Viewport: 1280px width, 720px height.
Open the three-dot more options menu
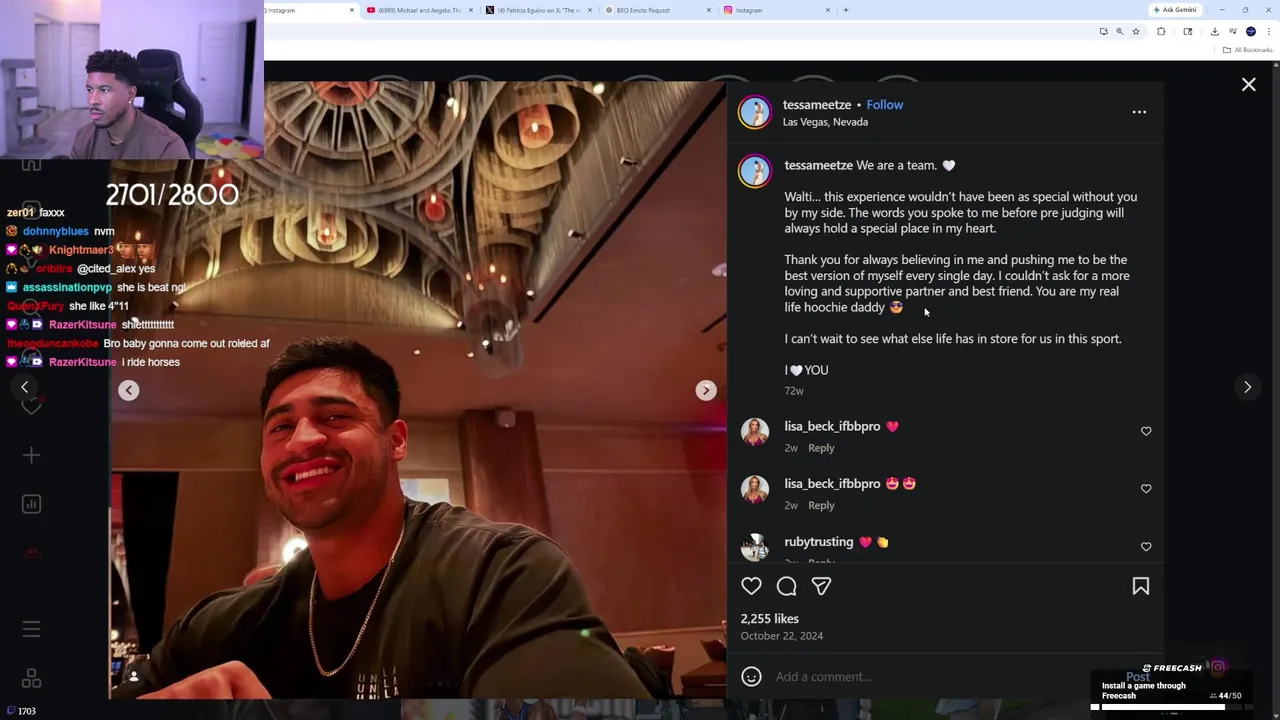[1139, 112]
